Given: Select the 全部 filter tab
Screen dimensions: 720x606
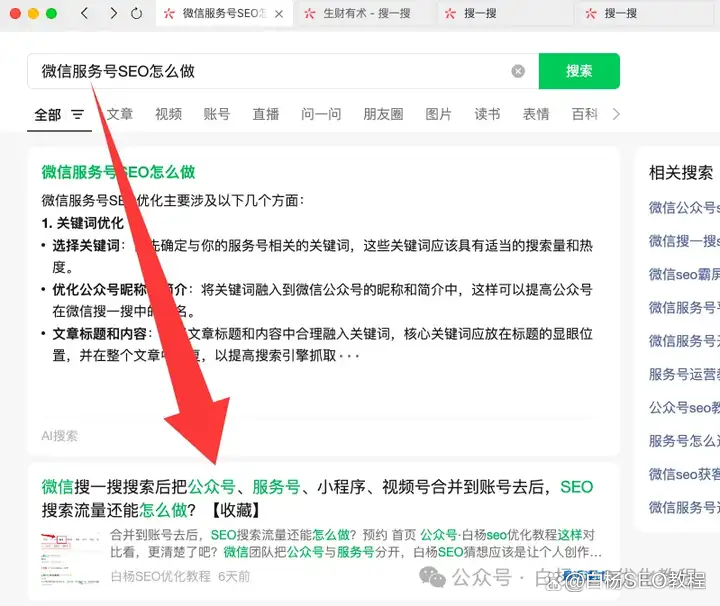Looking at the screenshot, I should [48, 114].
